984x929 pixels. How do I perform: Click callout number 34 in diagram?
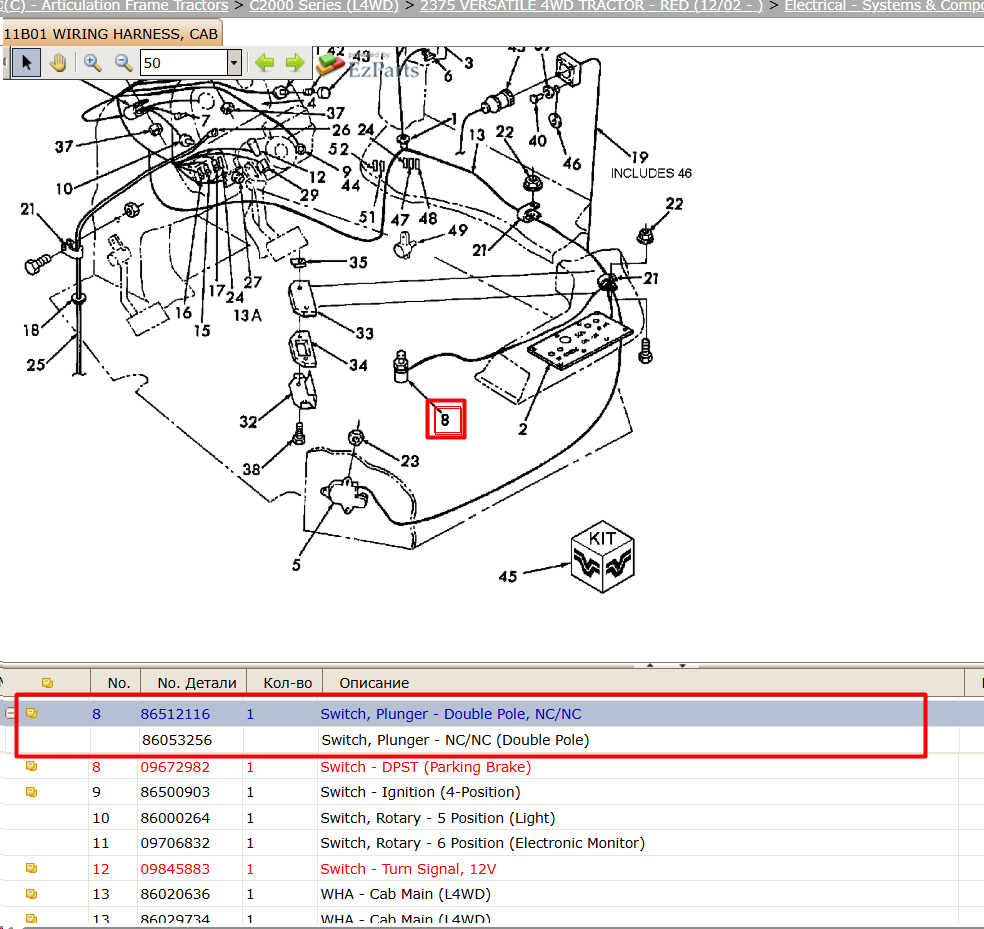[x=358, y=365]
